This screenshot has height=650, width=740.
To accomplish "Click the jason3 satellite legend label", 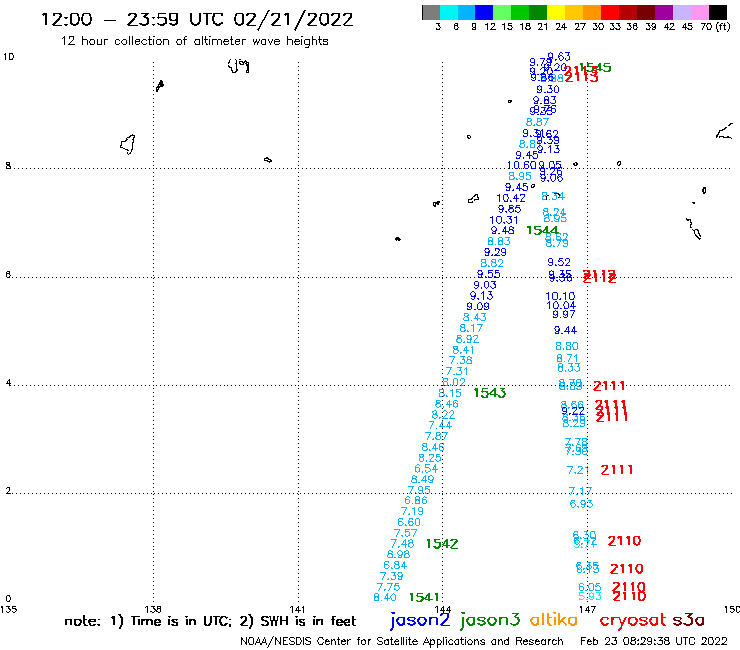I will tap(490, 620).
